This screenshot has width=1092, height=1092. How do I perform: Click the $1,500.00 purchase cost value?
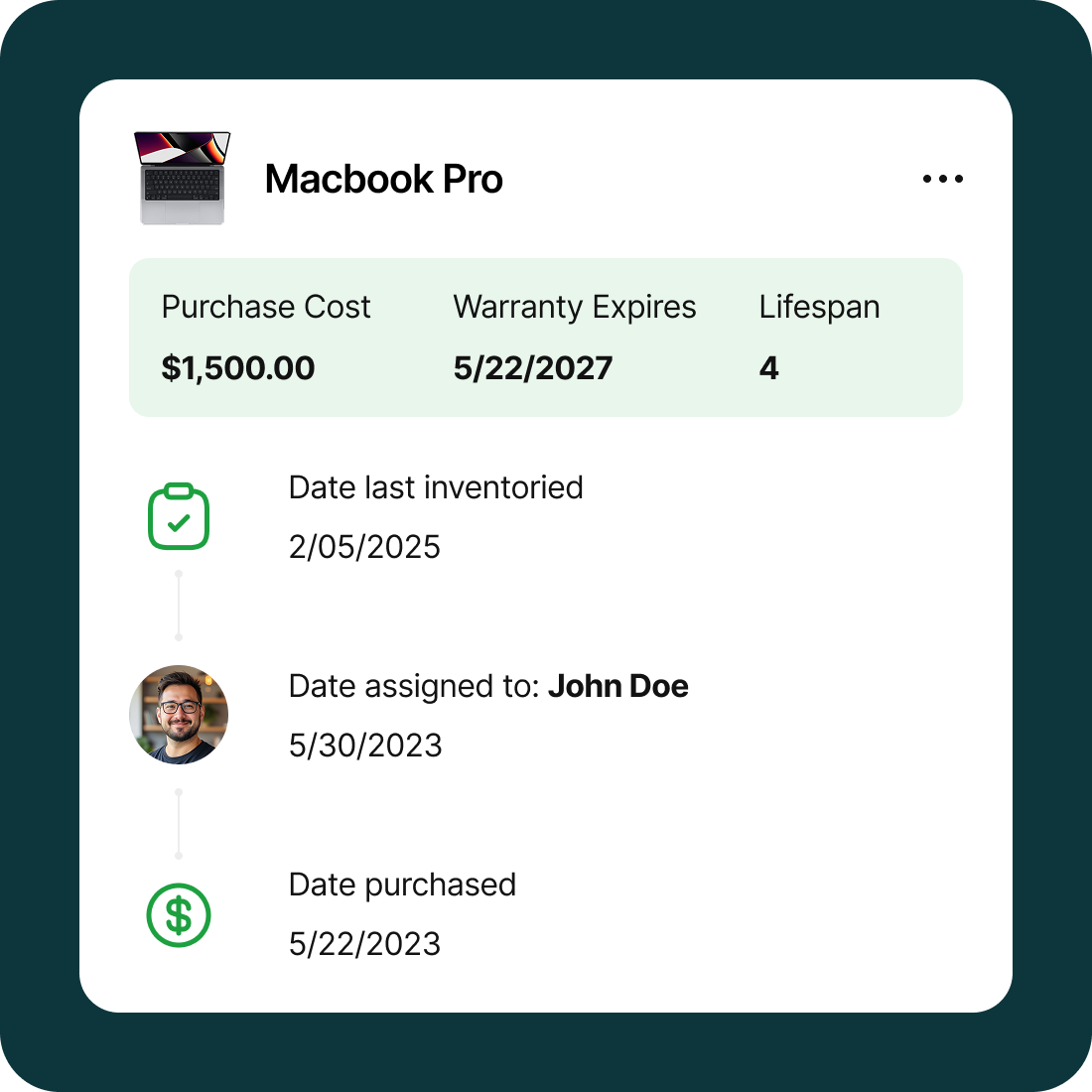pos(238,368)
